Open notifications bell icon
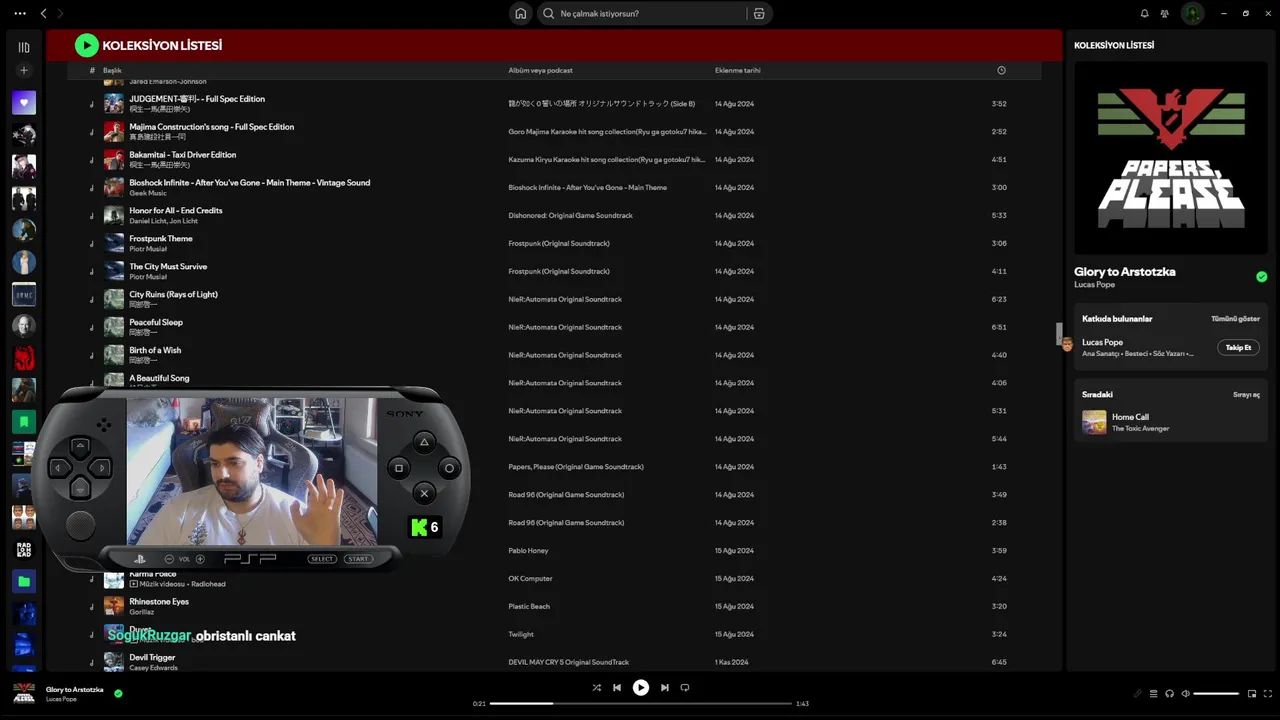 point(1144,13)
